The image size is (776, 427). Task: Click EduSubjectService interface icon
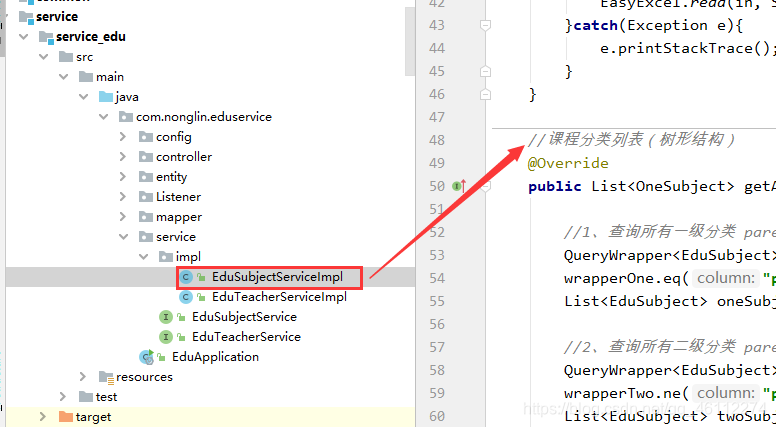click(166, 317)
